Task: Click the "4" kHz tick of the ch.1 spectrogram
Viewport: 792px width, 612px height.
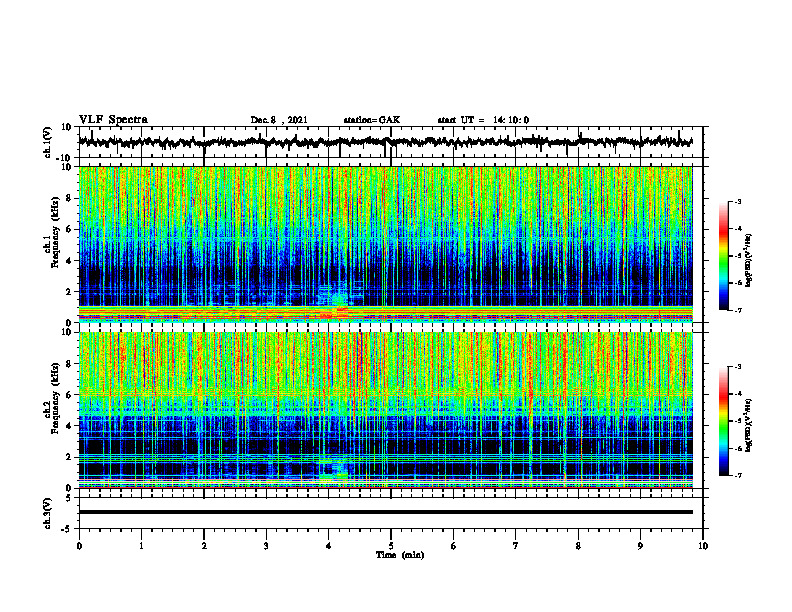Action: [x=70, y=261]
